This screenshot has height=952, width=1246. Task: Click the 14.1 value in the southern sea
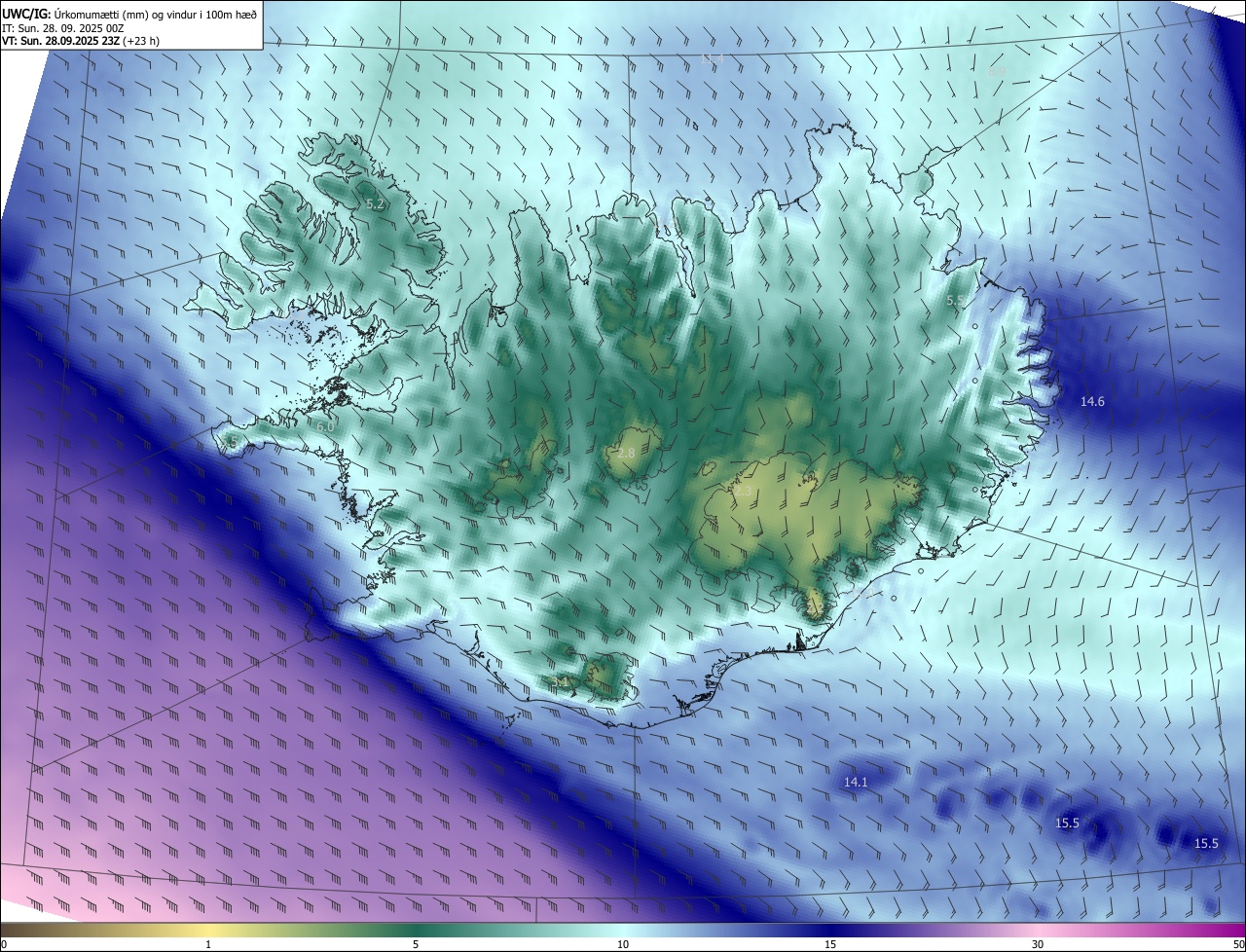coord(856,782)
